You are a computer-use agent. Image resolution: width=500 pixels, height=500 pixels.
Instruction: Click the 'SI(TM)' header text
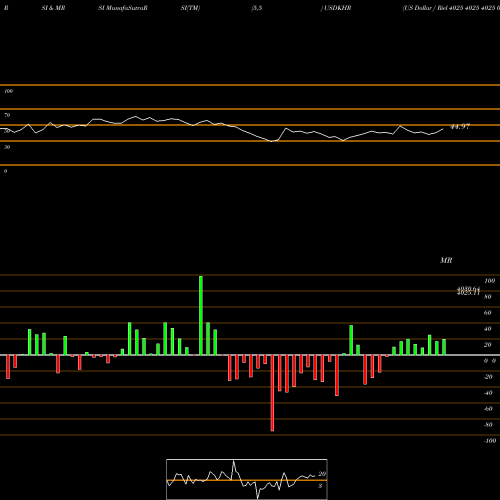coord(190,8)
